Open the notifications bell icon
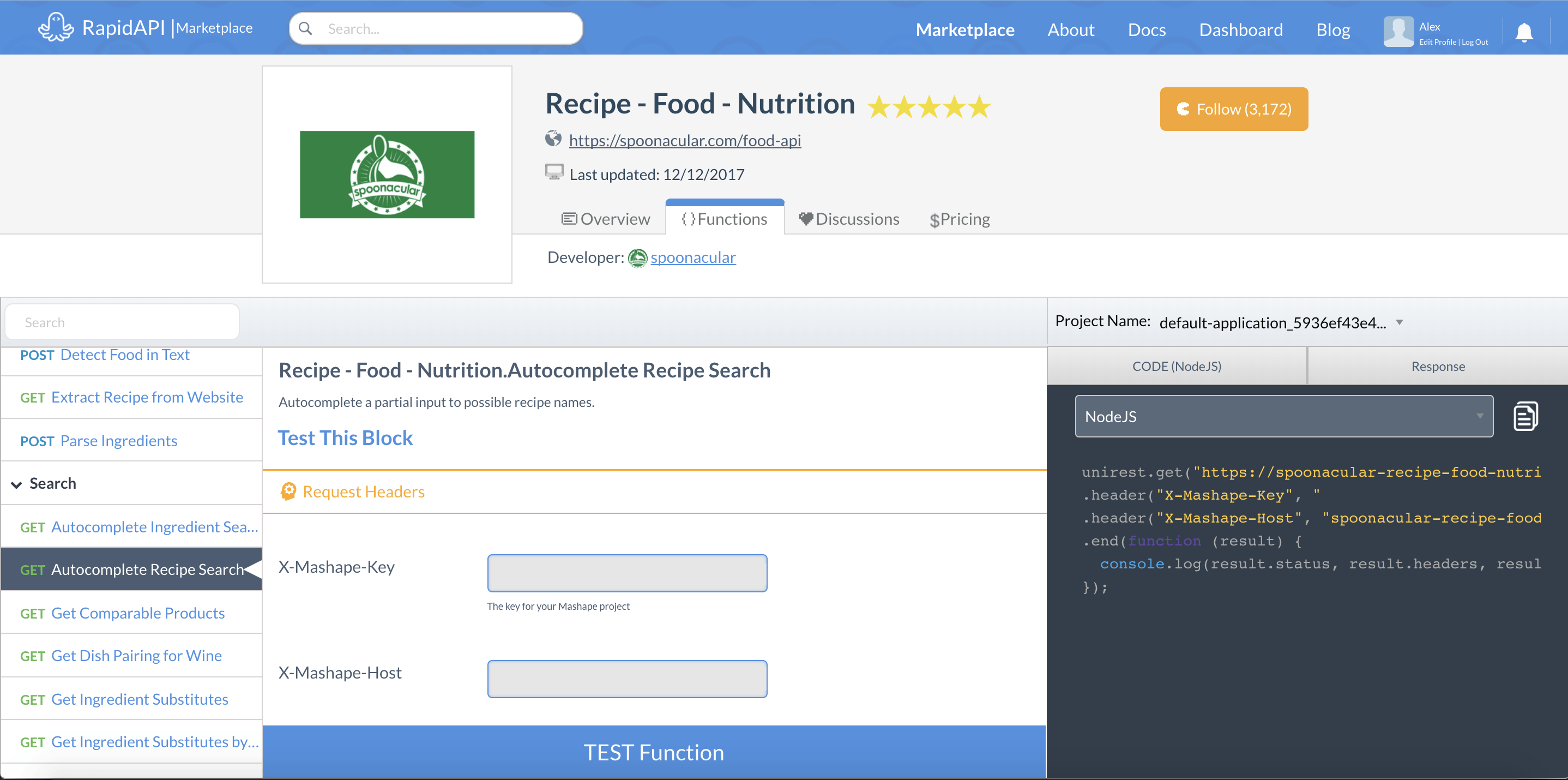 1524,32
